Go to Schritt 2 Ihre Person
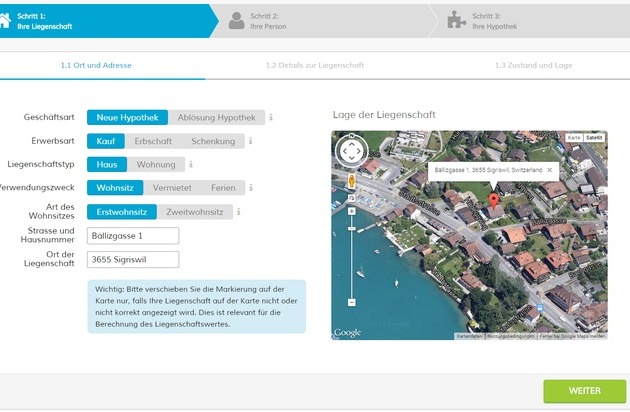 pos(264,20)
